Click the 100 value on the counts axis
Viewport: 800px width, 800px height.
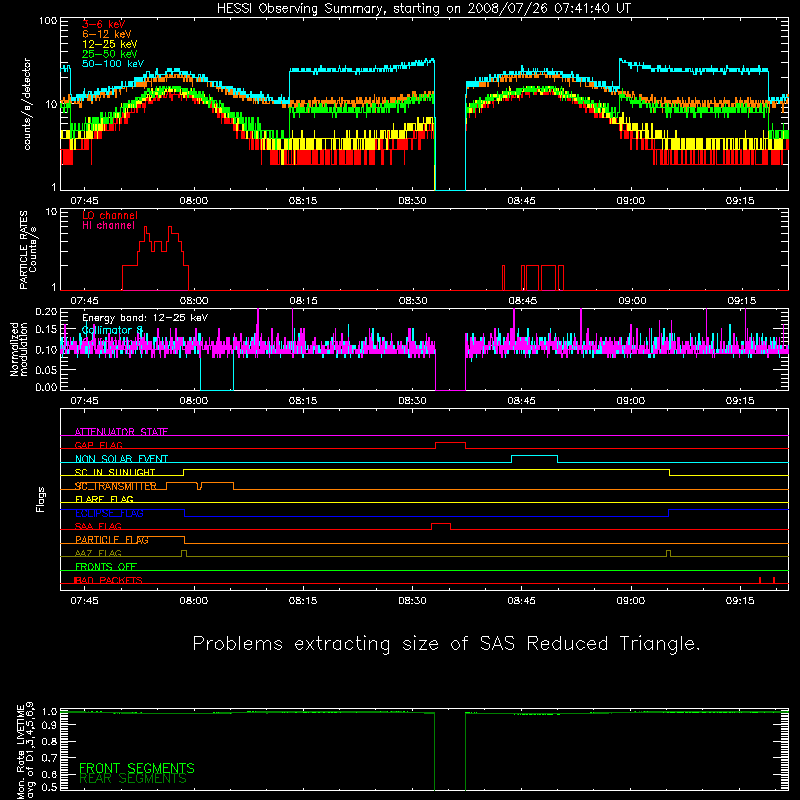click(x=48, y=21)
